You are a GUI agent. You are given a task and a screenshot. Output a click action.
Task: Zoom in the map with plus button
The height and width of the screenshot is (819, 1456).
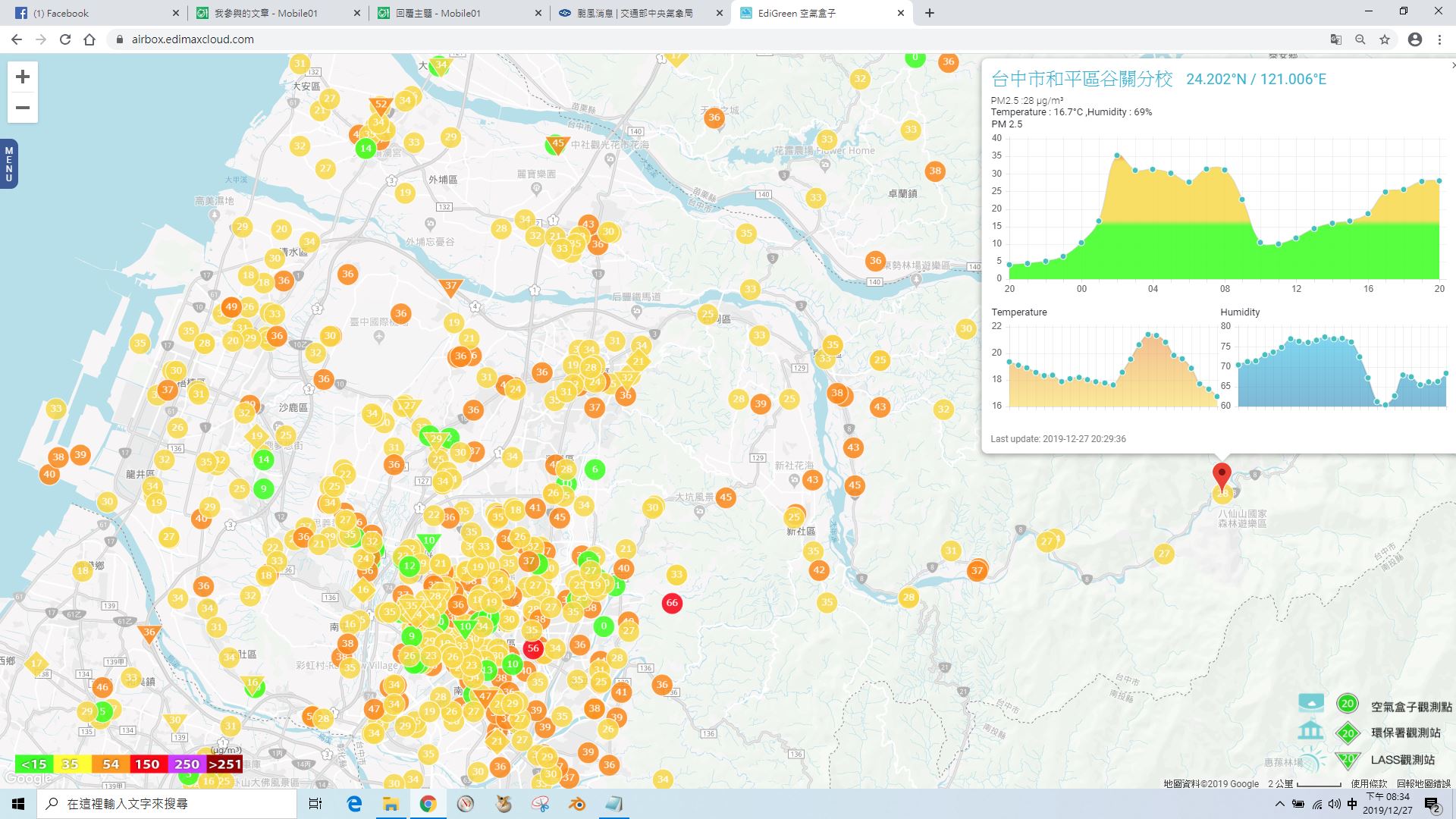click(23, 77)
